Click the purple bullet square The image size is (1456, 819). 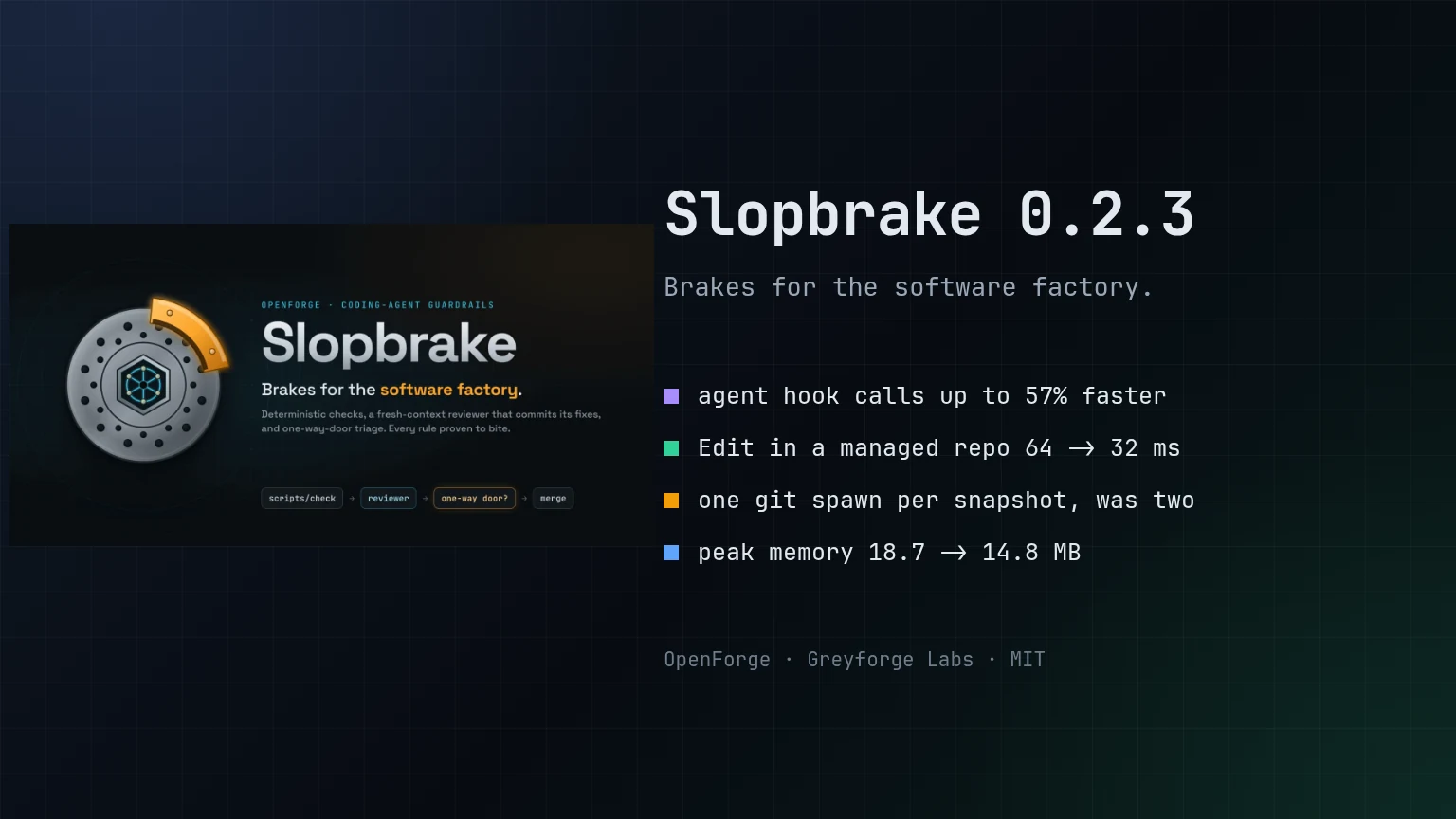click(x=671, y=396)
